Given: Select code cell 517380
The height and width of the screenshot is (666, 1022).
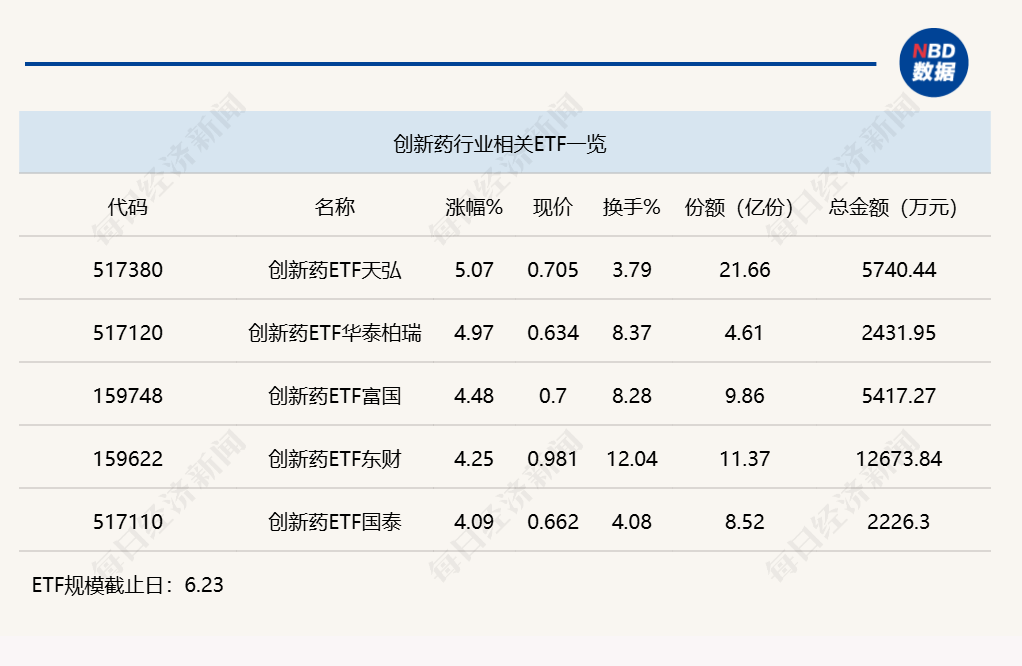Looking at the screenshot, I should click(128, 270).
